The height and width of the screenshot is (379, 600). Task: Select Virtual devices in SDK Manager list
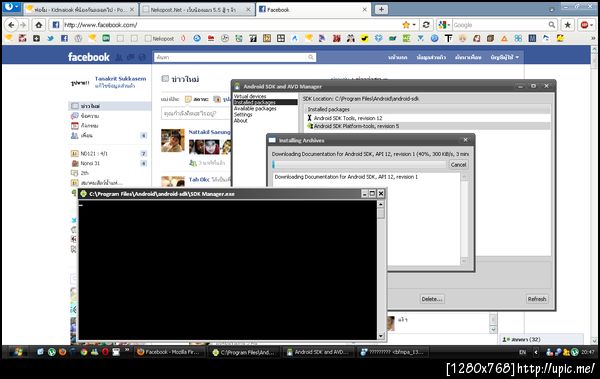point(250,96)
